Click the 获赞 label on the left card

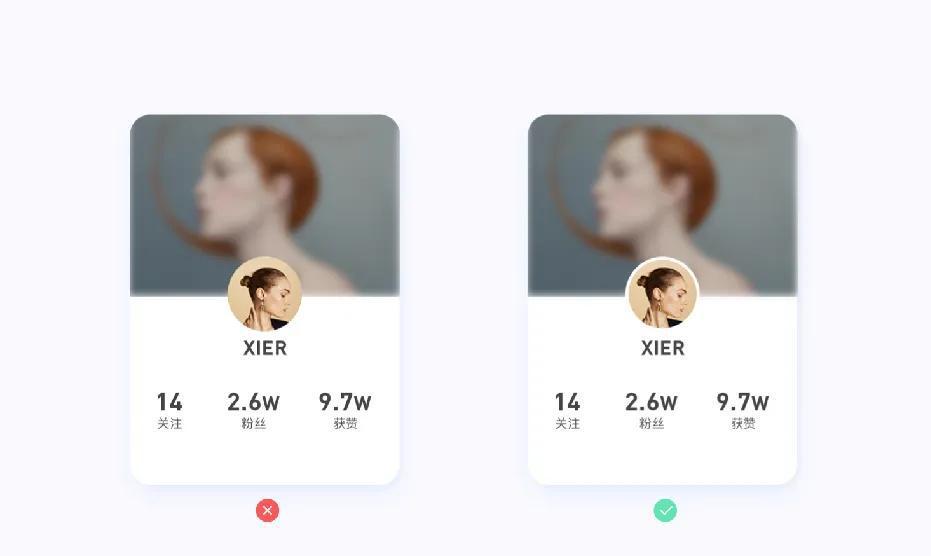(346, 424)
